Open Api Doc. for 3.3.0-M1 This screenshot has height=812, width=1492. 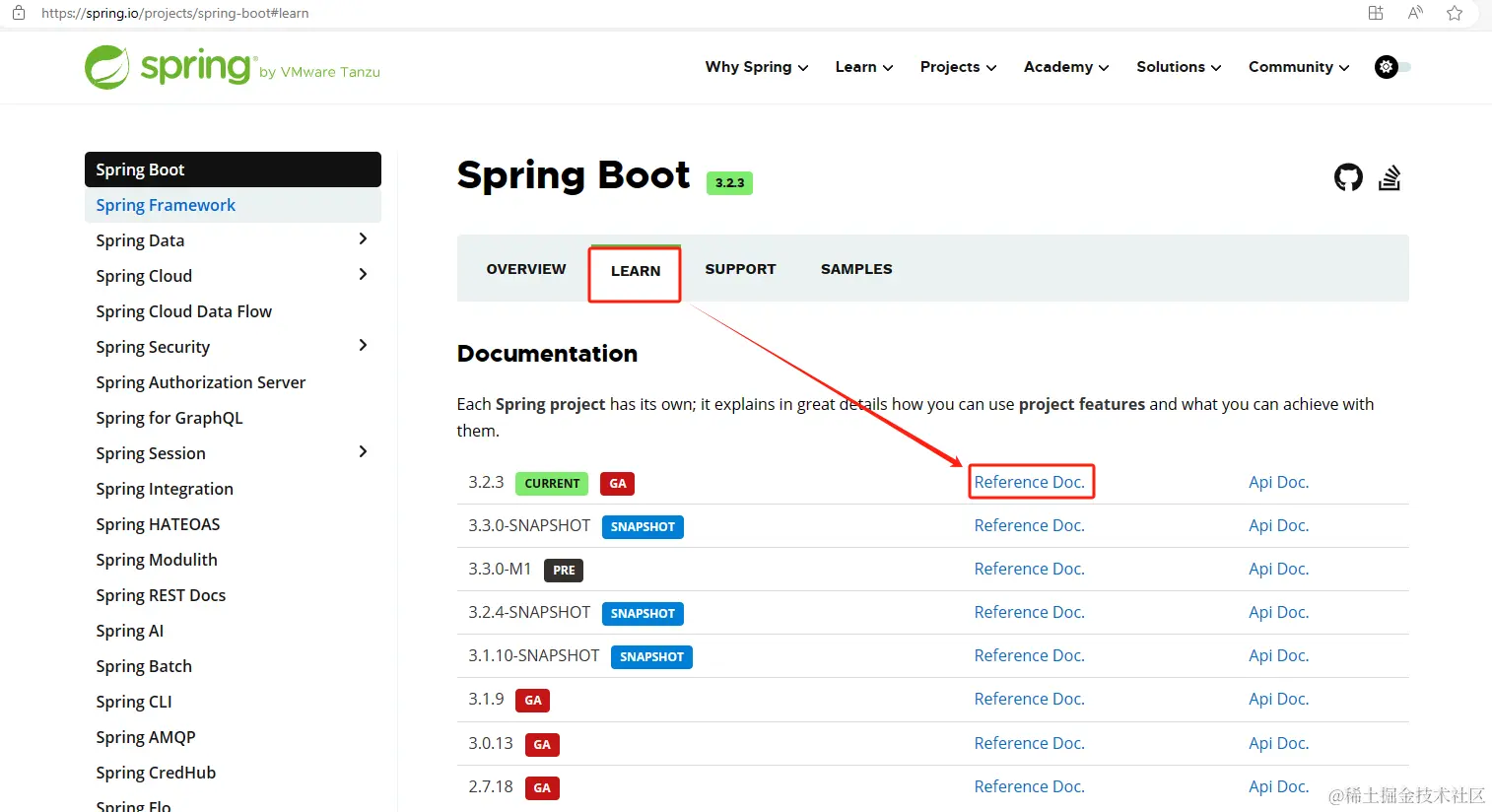coord(1279,569)
